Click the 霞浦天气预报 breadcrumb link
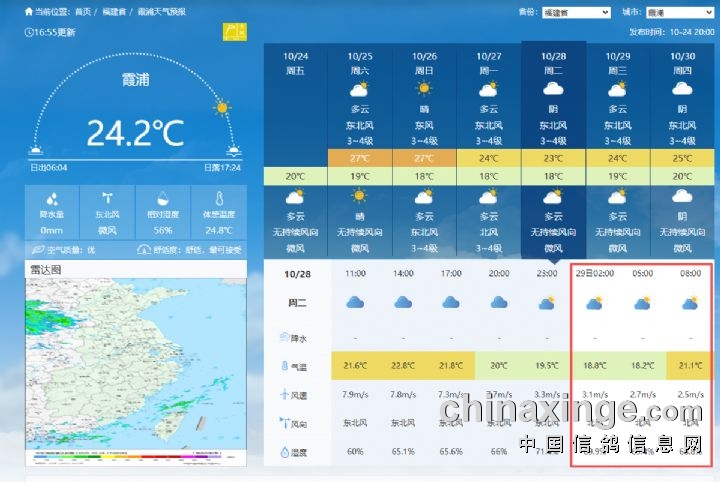The height and width of the screenshot is (482, 720). (x=165, y=12)
